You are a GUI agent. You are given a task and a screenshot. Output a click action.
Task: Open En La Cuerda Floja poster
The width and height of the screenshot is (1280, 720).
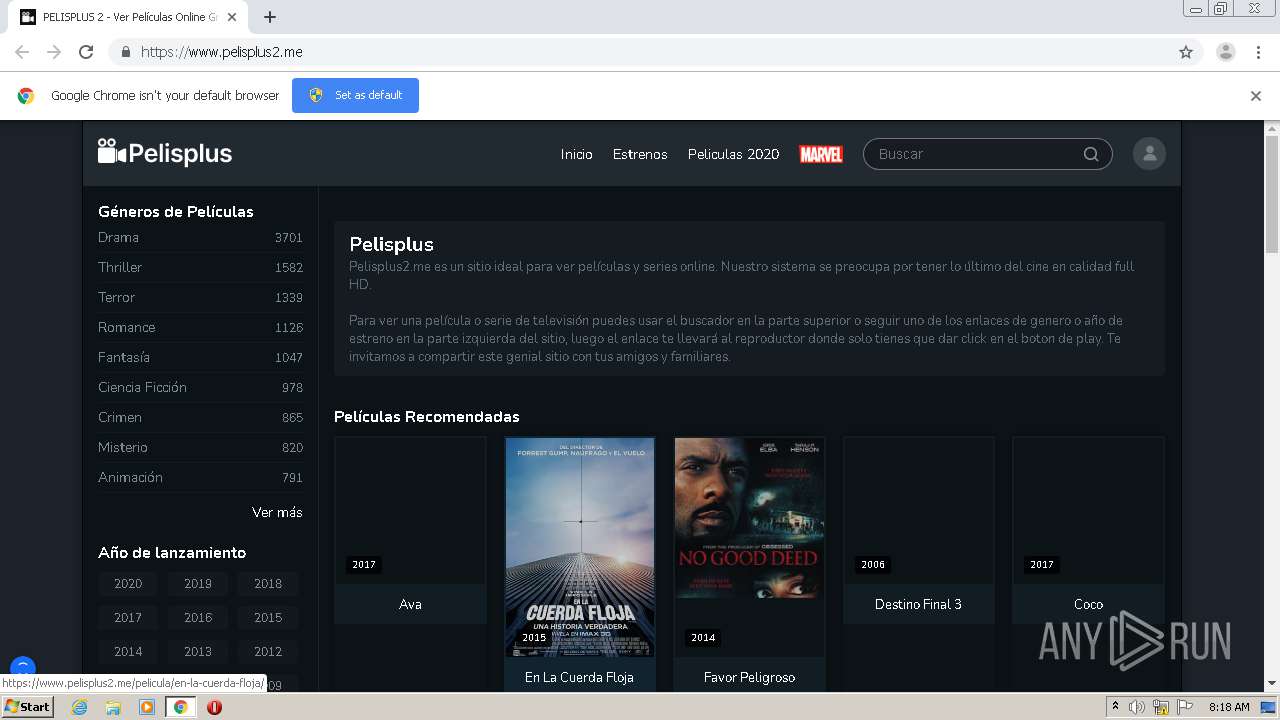tap(580, 547)
